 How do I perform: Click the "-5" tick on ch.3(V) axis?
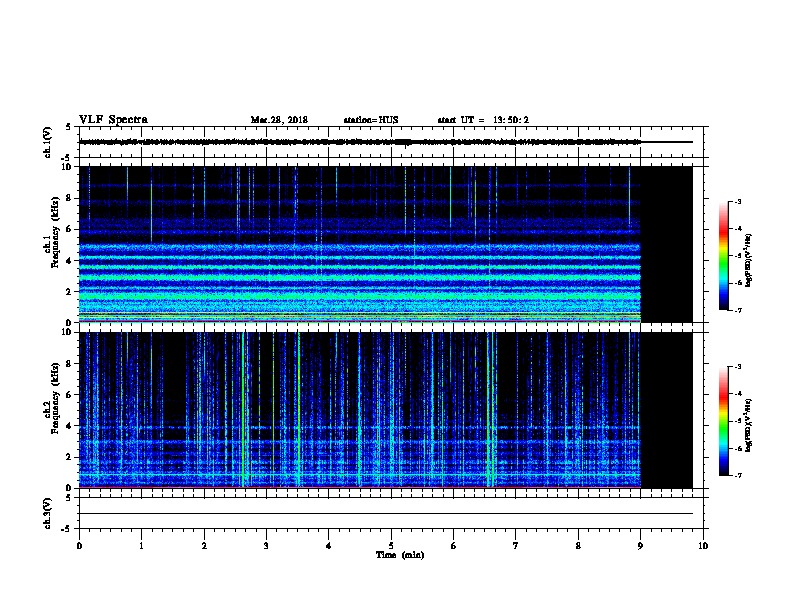(68, 529)
